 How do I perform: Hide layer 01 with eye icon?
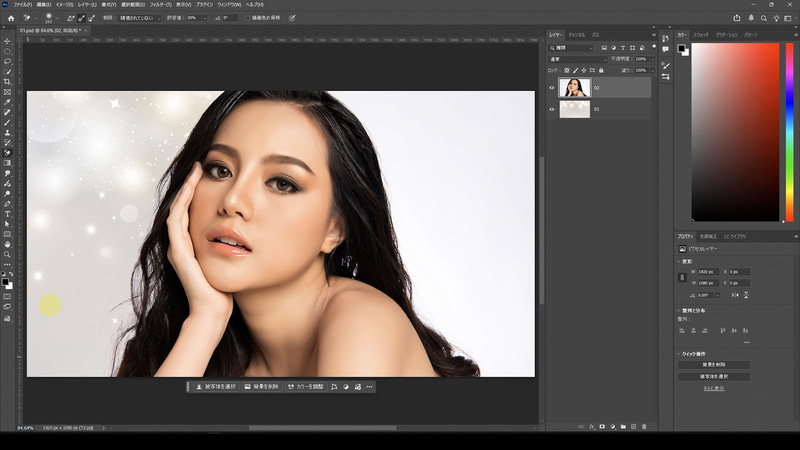pyautogui.click(x=552, y=109)
